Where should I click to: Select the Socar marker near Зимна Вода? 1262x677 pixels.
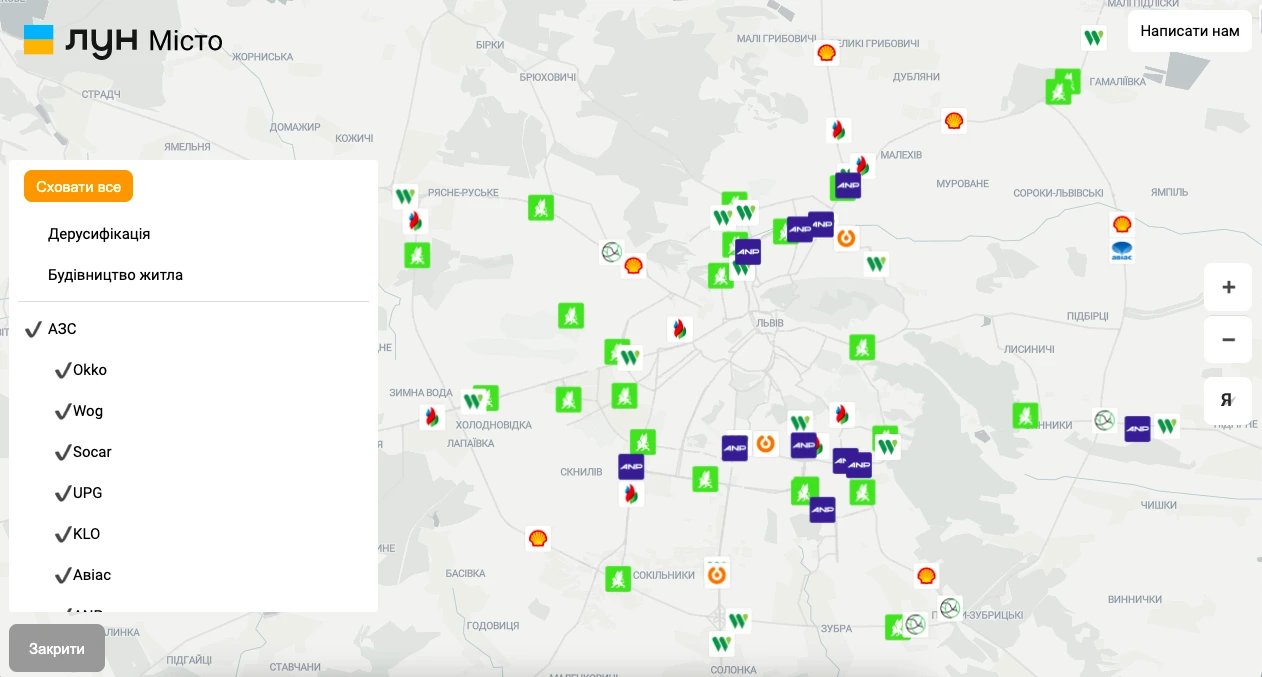[x=432, y=417]
